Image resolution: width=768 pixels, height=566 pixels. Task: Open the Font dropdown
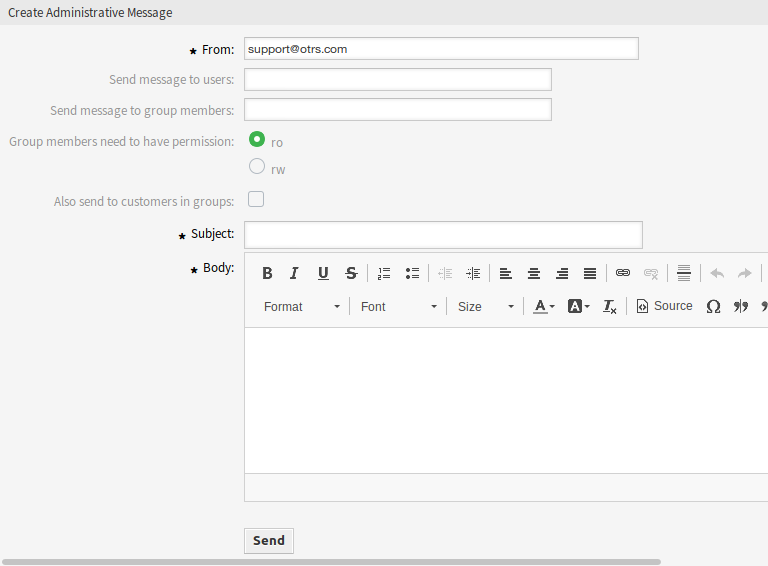[399, 307]
